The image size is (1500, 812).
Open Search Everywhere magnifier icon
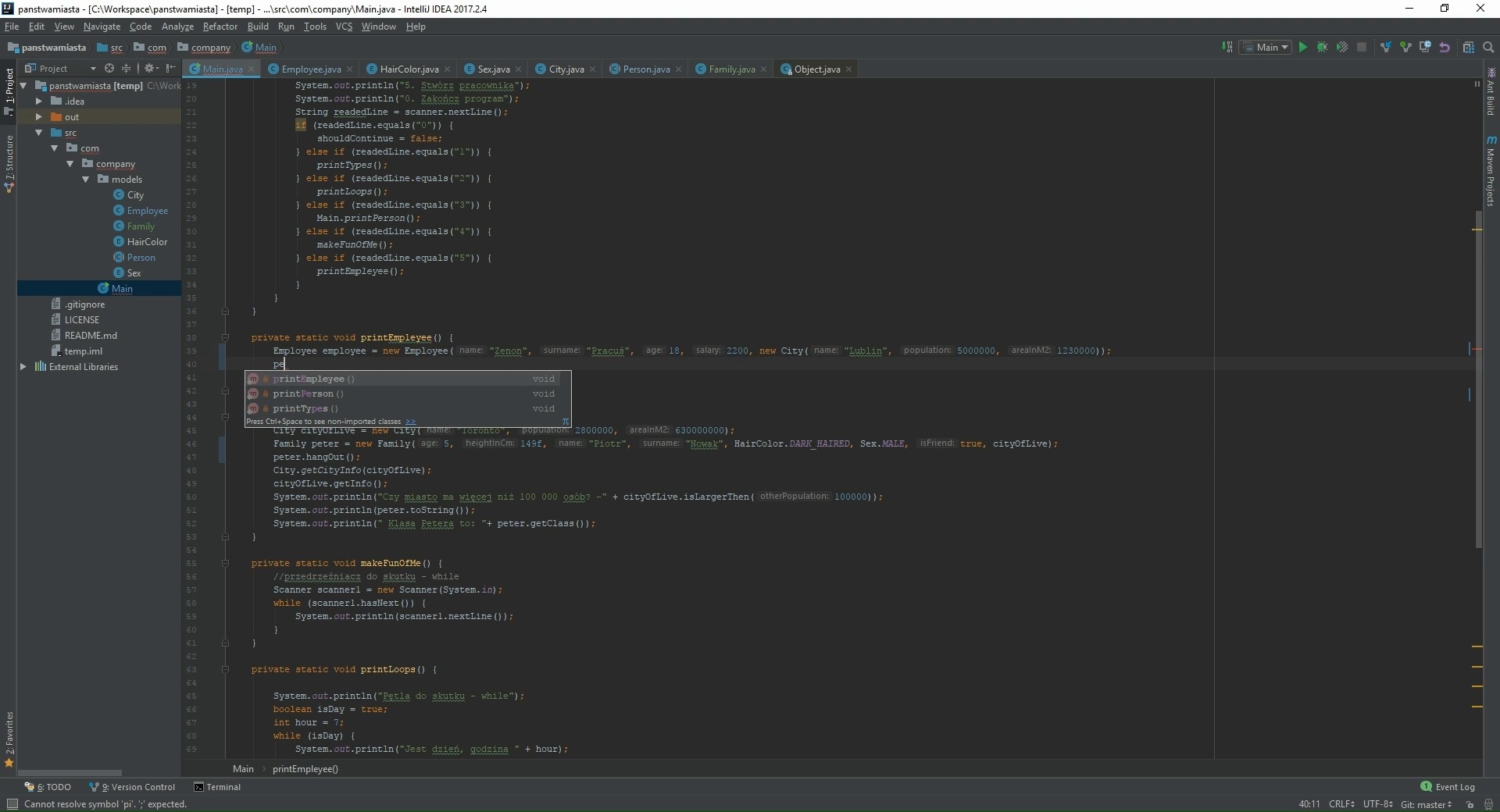tap(1488, 48)
